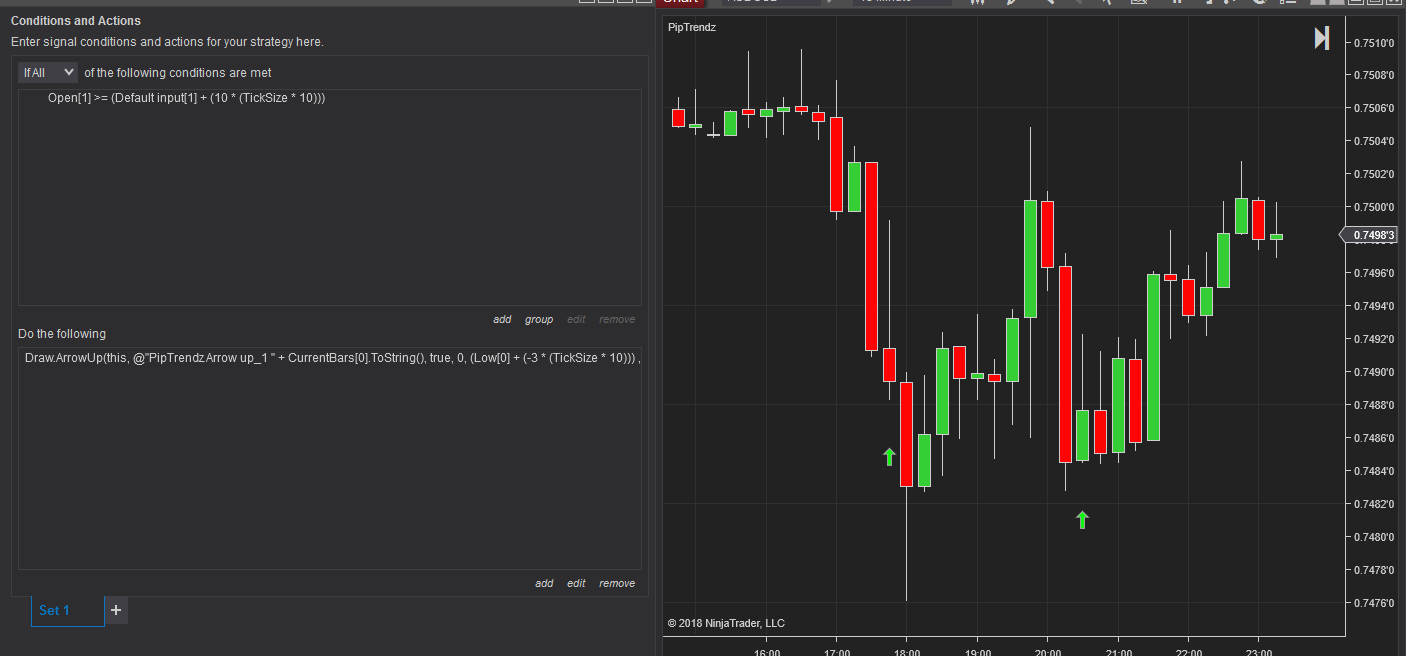Click remove under the Do the following list
This screenshot has height=656, width=1406.
tap(617, 583)
